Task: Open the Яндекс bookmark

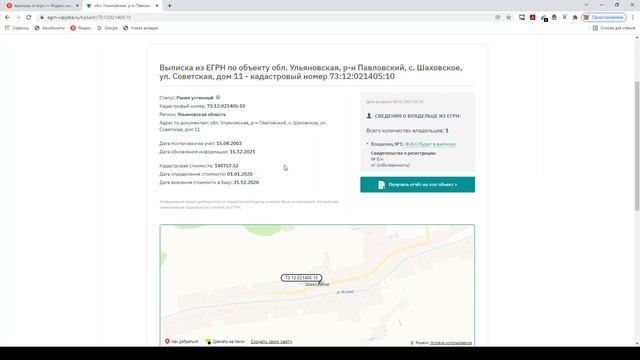Action: coord(80,28)
